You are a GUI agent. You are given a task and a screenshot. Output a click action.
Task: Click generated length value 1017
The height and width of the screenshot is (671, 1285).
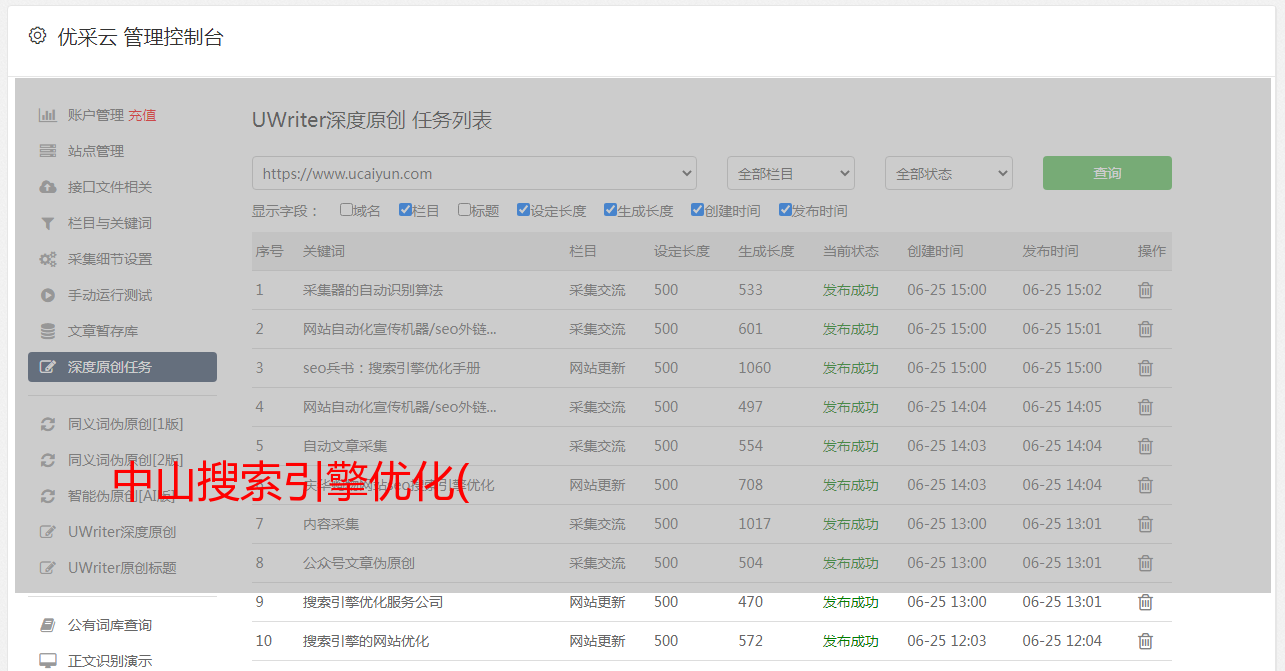click(755, 524)
